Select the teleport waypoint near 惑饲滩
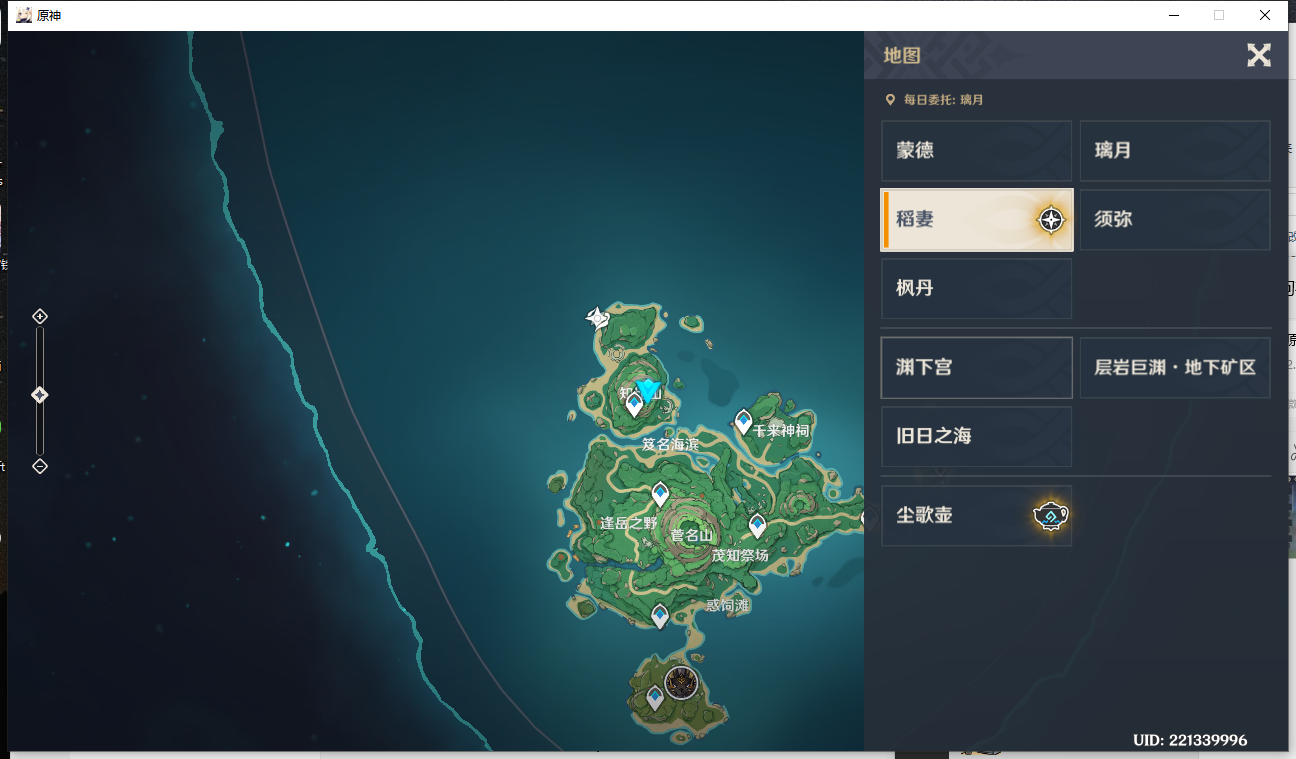1296x759 pixels. pyautogui.click(x=660, y=617)
